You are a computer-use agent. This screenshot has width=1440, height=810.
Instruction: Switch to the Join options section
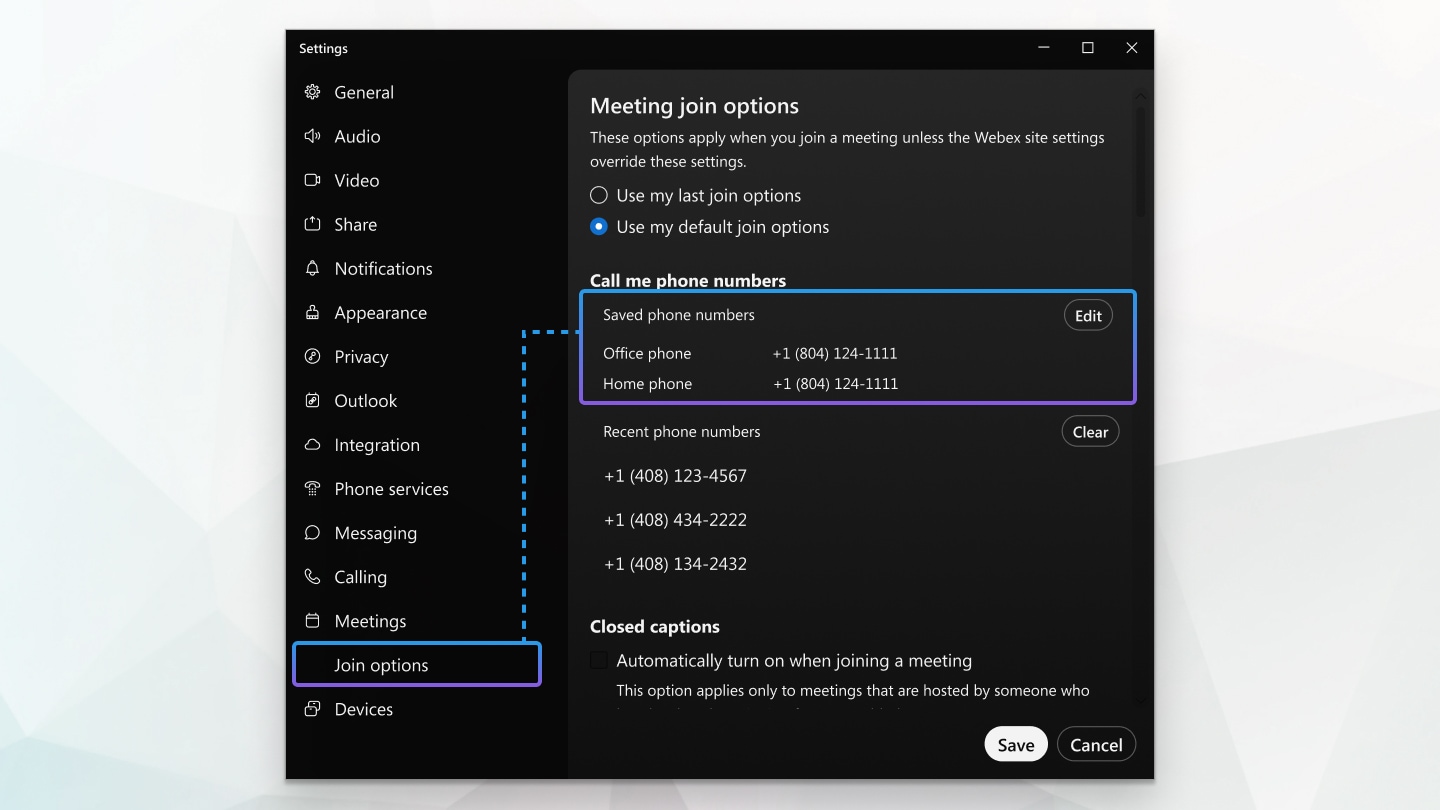coord(382,664)
